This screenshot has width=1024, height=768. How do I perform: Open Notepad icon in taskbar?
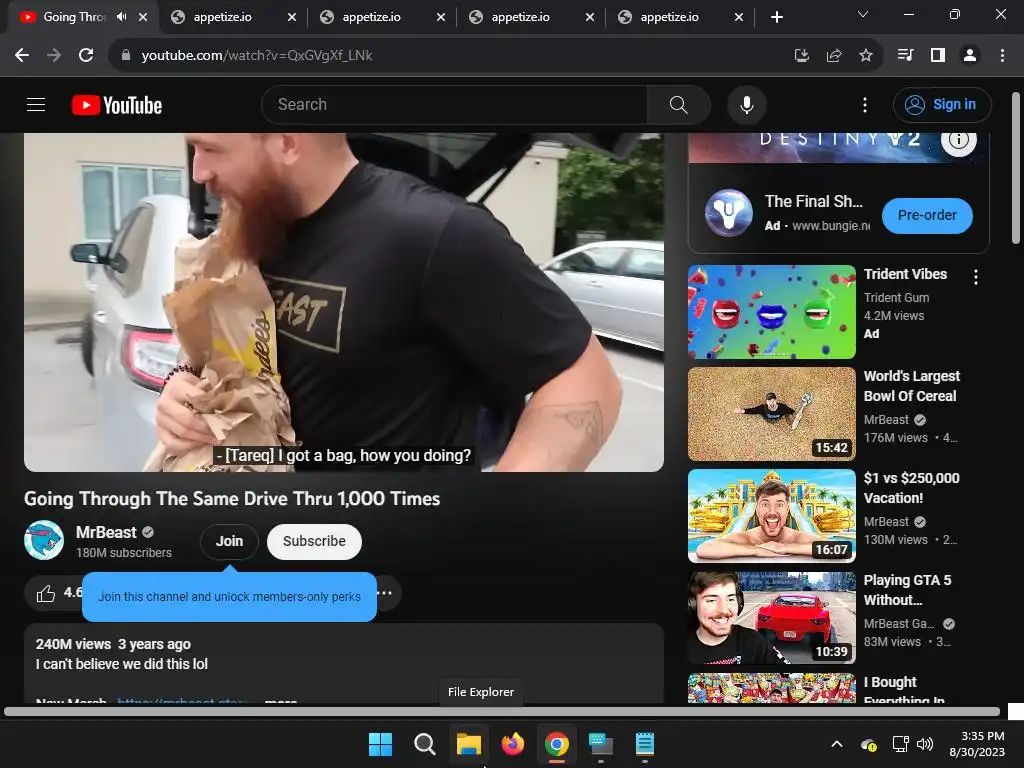click(645, 744)
